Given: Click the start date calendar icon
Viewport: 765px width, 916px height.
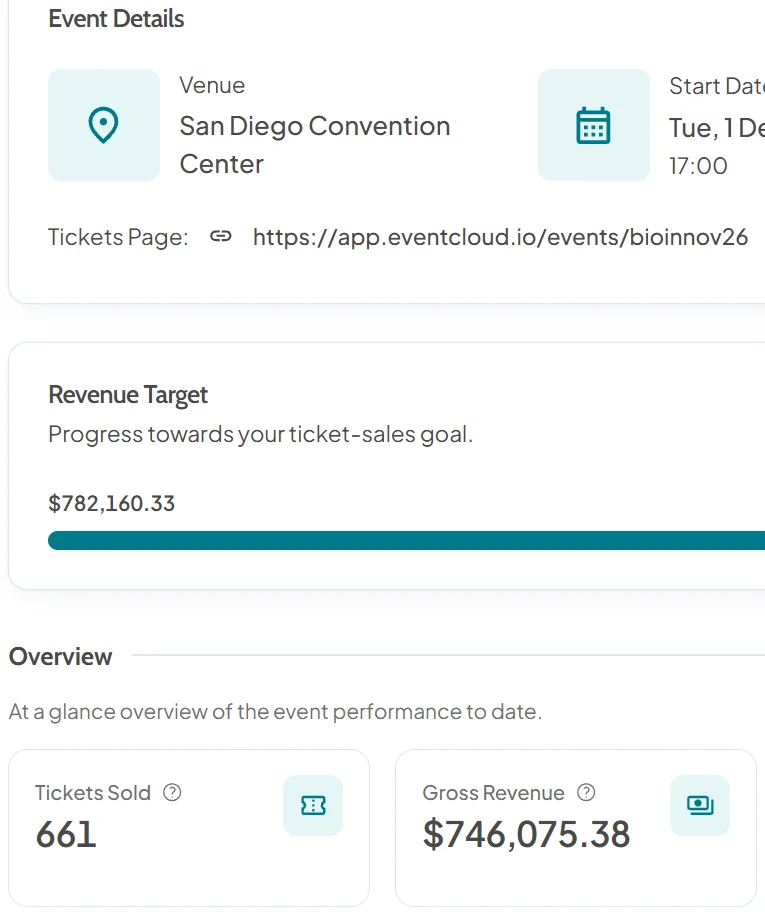Looking at the screenshot, I should (593, 126).
